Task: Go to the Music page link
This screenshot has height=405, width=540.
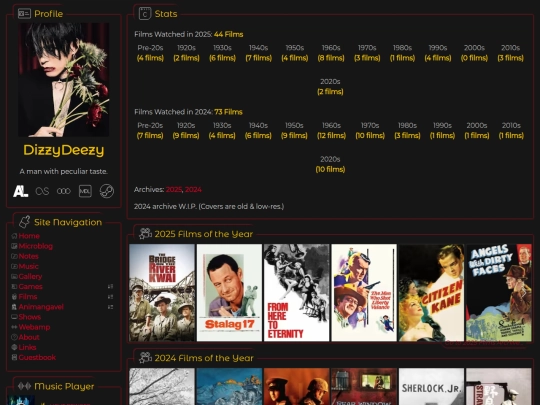Action: click(29, 266)
